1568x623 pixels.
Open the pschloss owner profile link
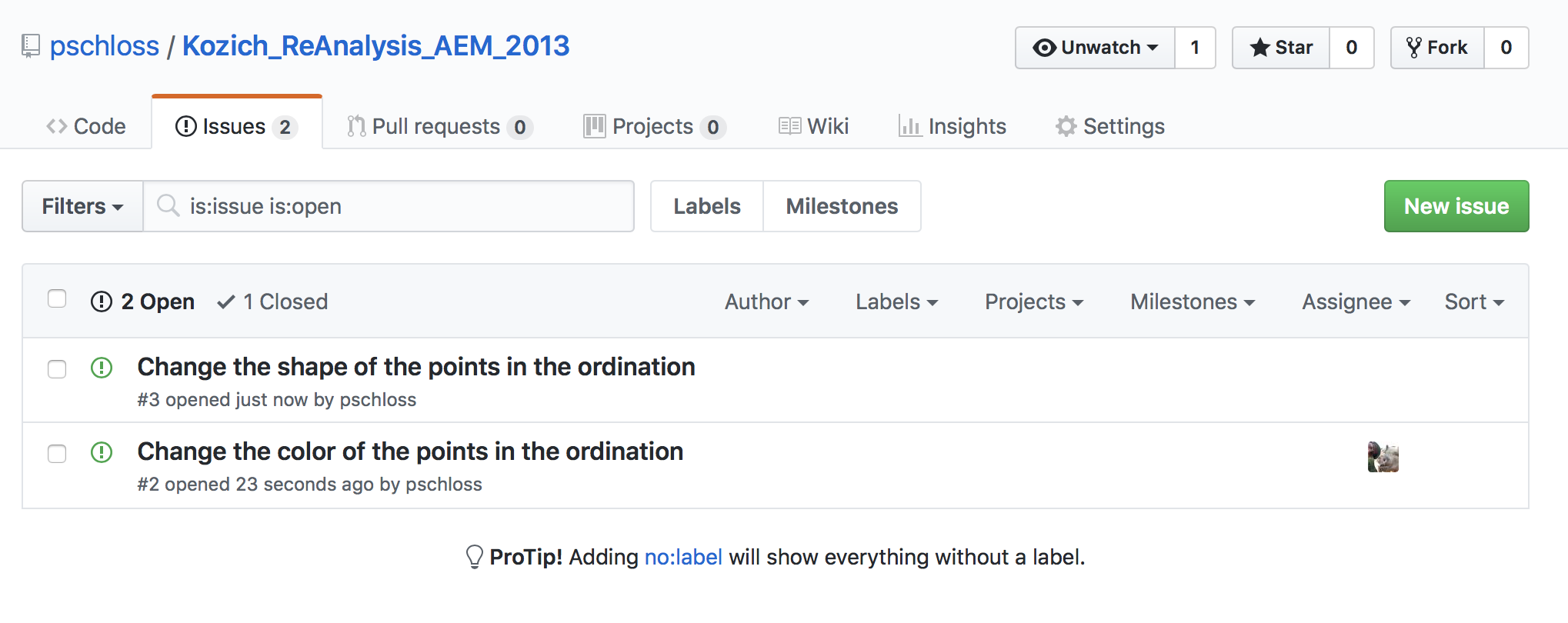pyautogui.click(x=105, y=46)
